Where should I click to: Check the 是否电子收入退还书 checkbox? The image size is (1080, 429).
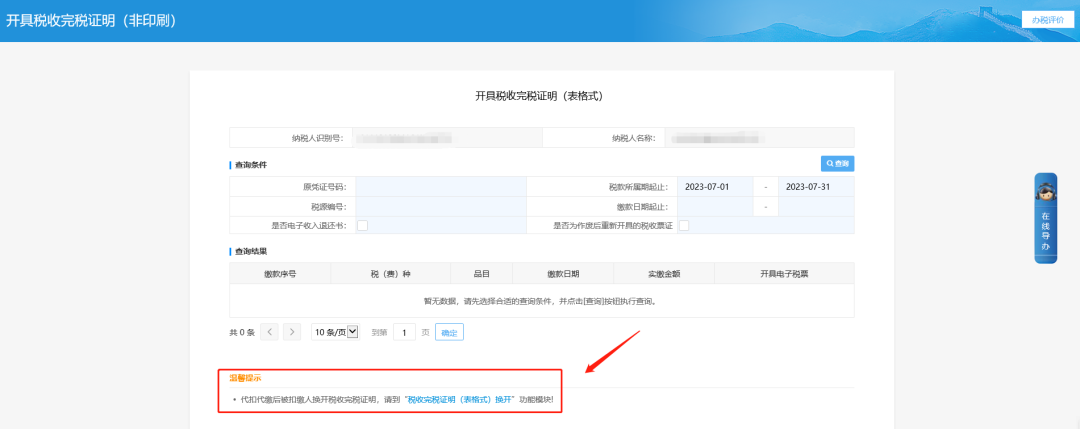[x=362, y=226]
